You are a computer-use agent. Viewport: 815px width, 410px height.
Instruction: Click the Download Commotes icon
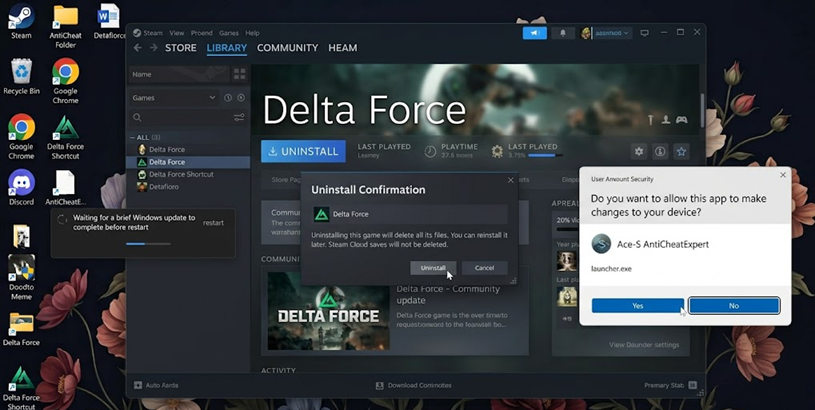pyautogui.click(x=379, y=386)
